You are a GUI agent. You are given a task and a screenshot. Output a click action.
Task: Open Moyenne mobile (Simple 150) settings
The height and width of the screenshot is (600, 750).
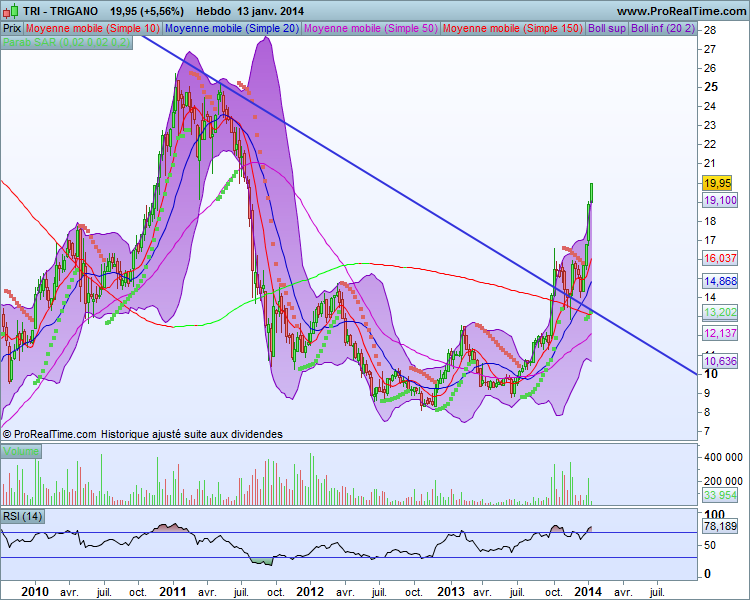pyautogui.click(x=513, y=28)
